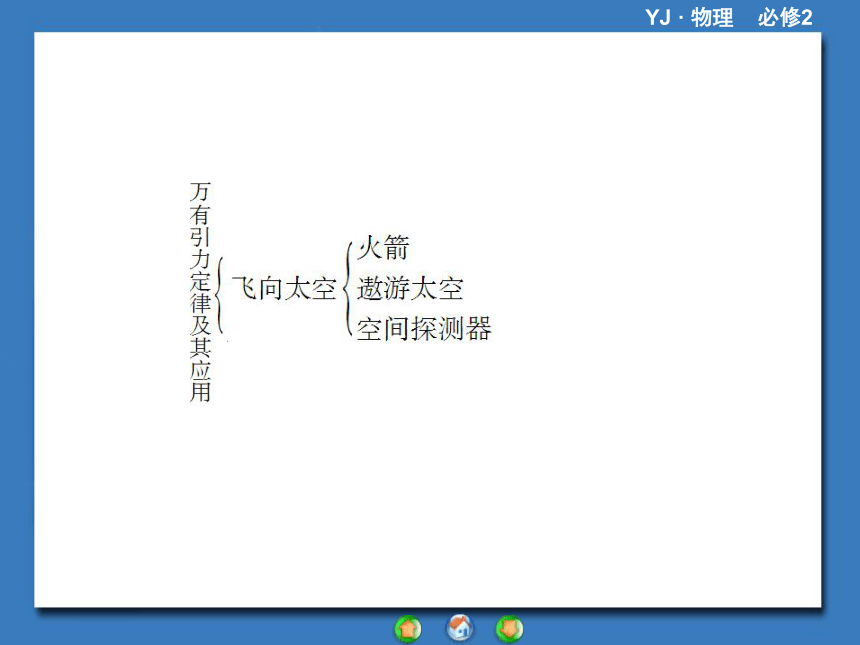Select the 遨游太空 entry
Viewport: 860px width, 645px height.
410,288
